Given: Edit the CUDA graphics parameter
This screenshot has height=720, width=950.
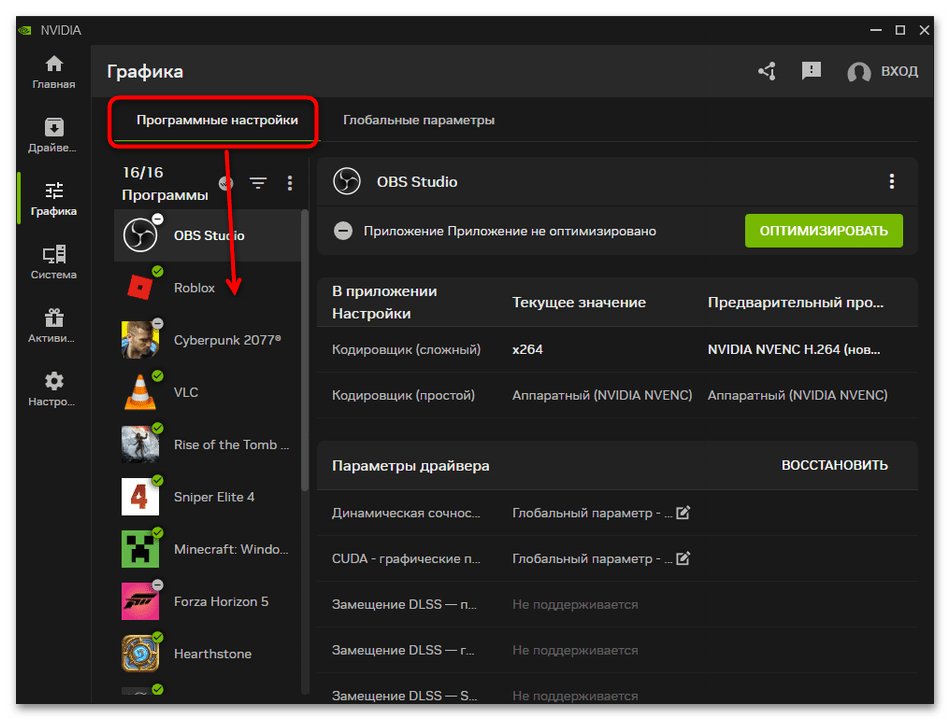Looking at the screenshot, I should tap(683, 559).
